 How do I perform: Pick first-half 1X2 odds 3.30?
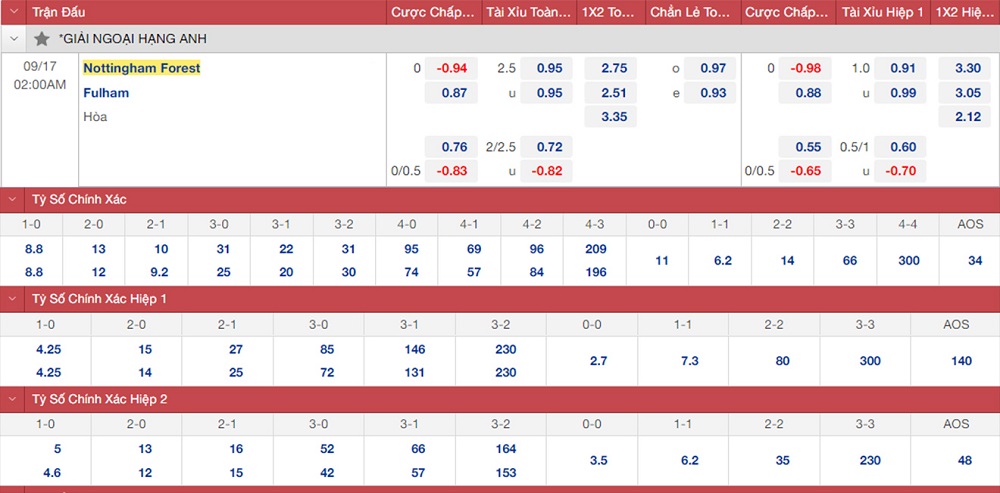click(965, 68)
